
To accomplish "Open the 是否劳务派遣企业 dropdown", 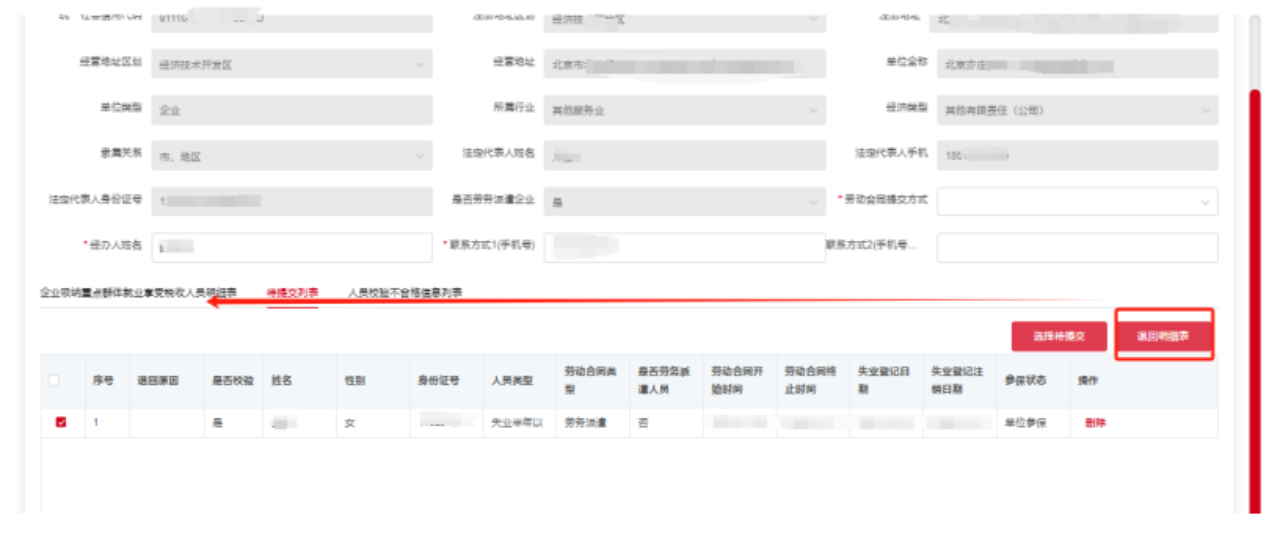I will [x=812, y=202].
